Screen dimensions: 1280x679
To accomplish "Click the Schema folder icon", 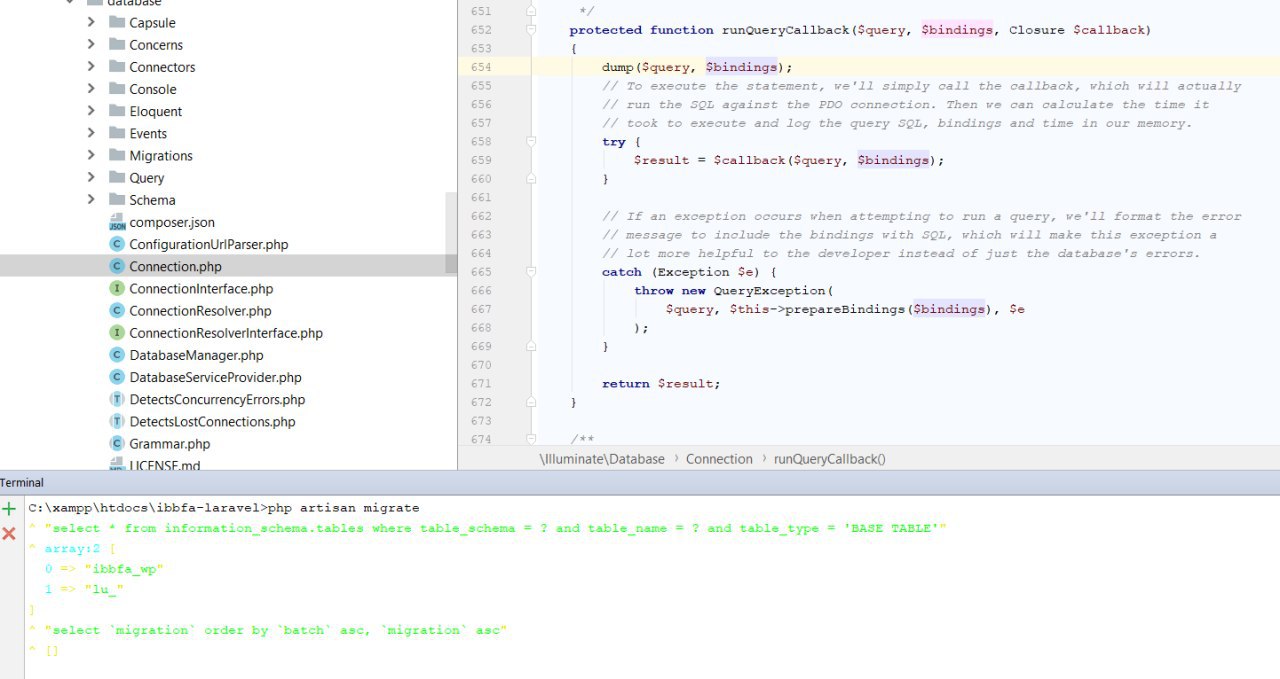I will pyautogui.click(x=117, y=199).
